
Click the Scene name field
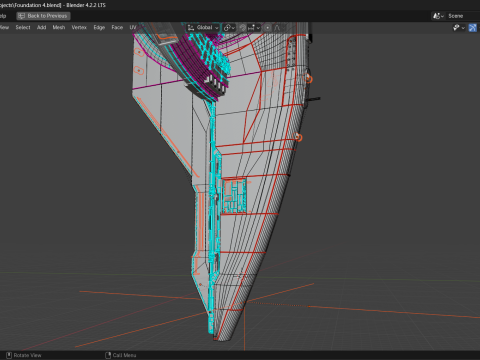pyautogui.click(x=463, y=16)
